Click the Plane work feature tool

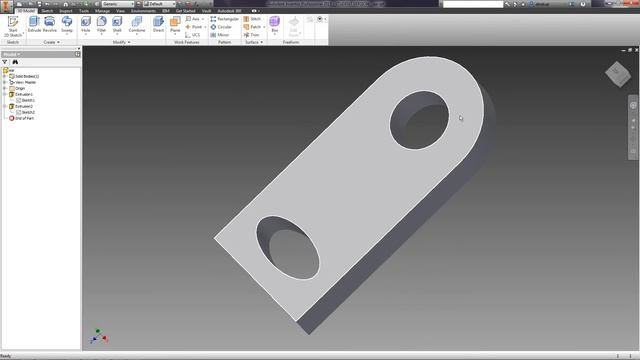click(x=175, y=24)
